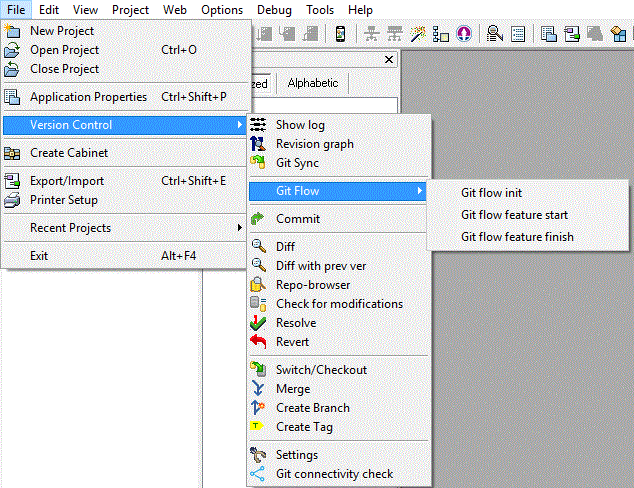
Task: Click the yellow cube blocks toolbar icon
Action: 618,34
